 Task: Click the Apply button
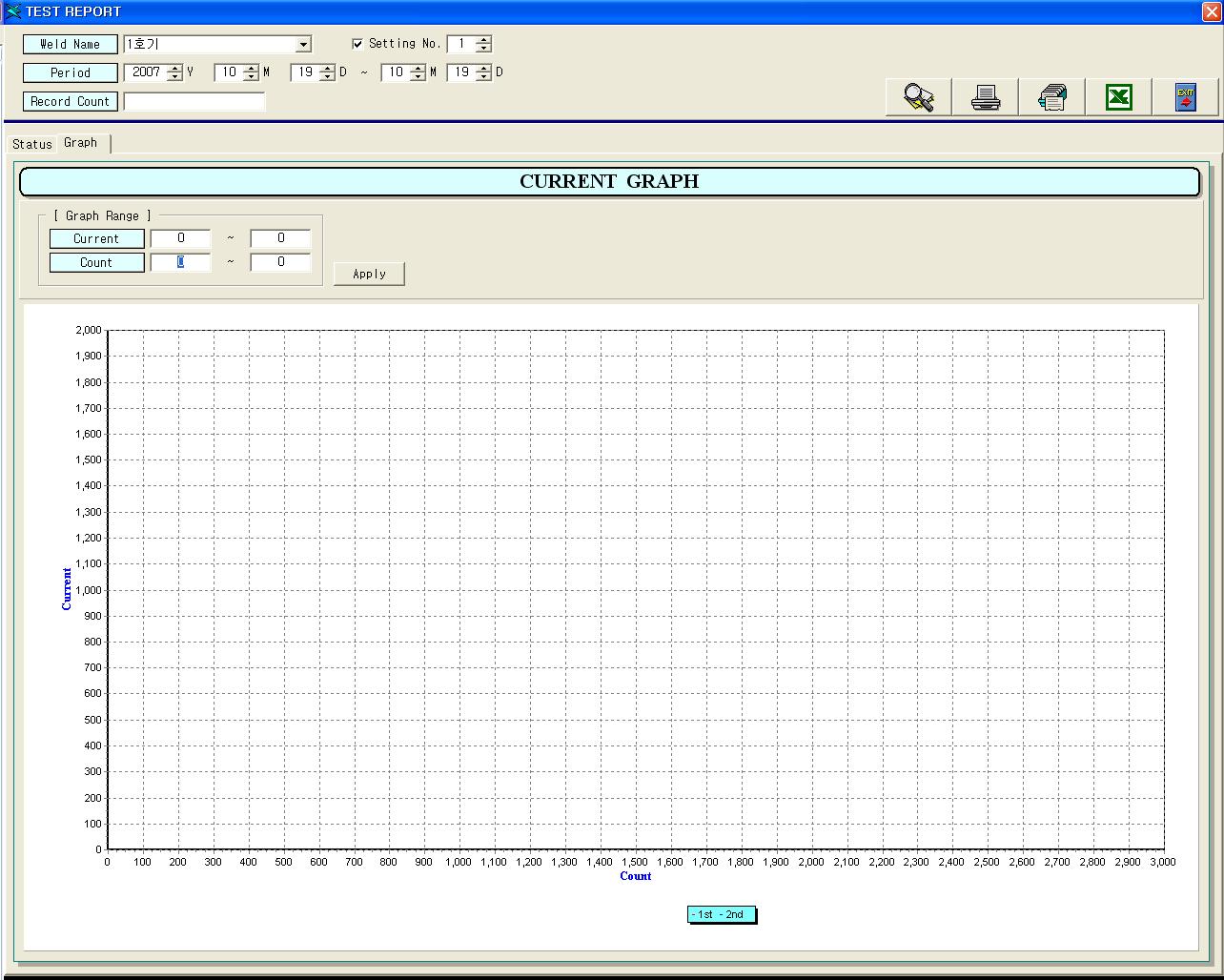[369, 274]
